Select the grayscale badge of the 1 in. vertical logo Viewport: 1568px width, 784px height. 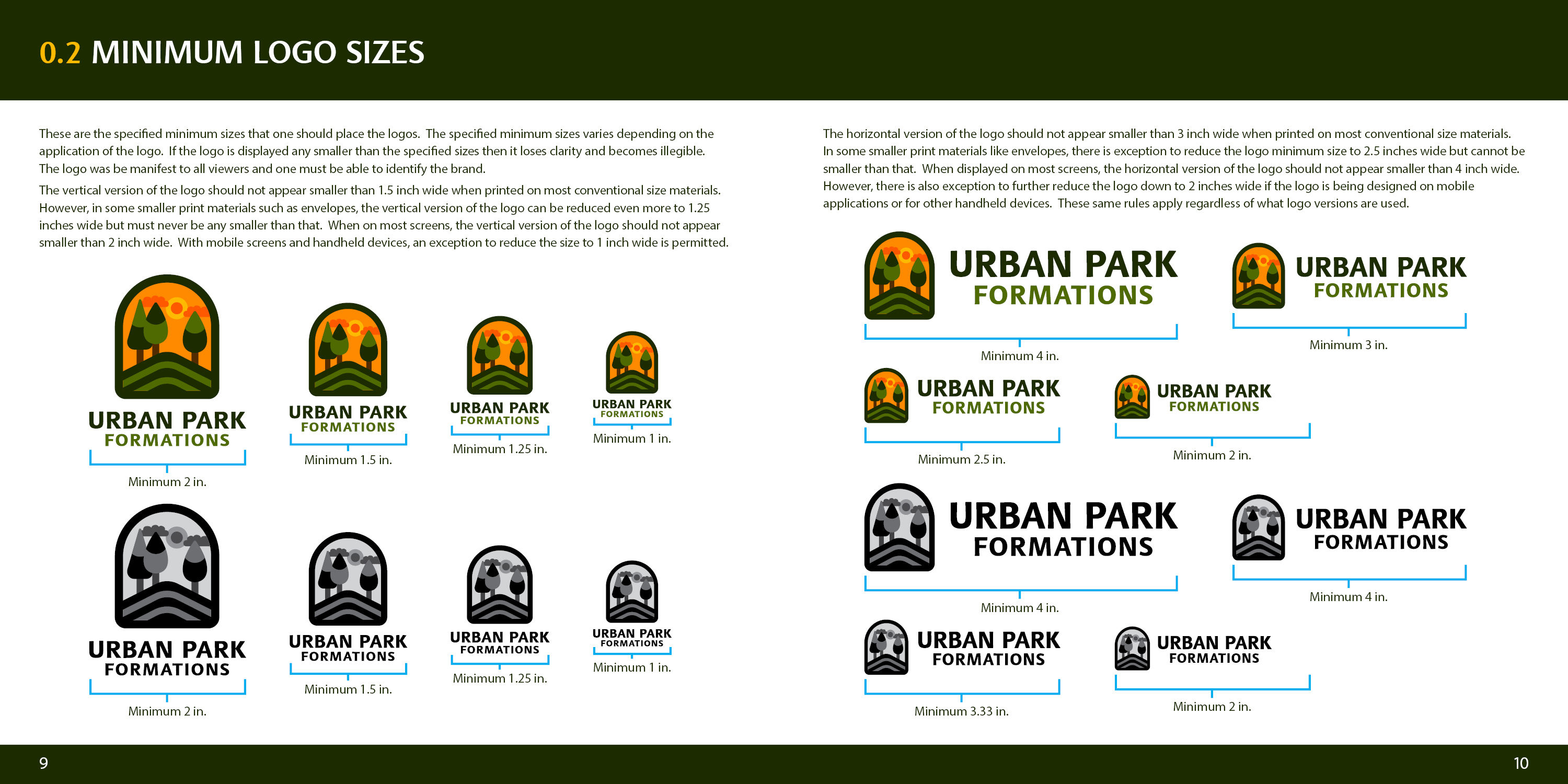pyautogui.click(x=632, y=592)
